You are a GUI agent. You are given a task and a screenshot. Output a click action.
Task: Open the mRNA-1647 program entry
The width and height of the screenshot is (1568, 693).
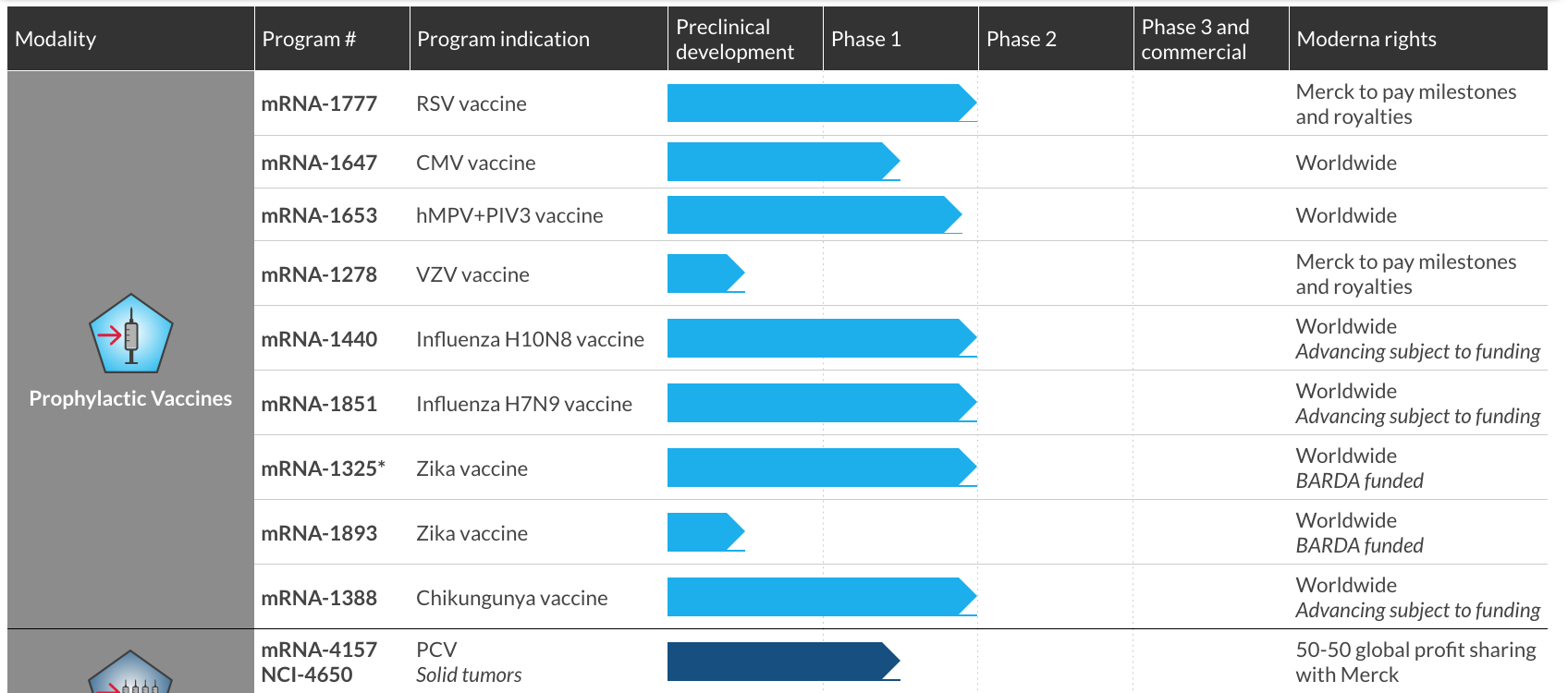point(319,163)
